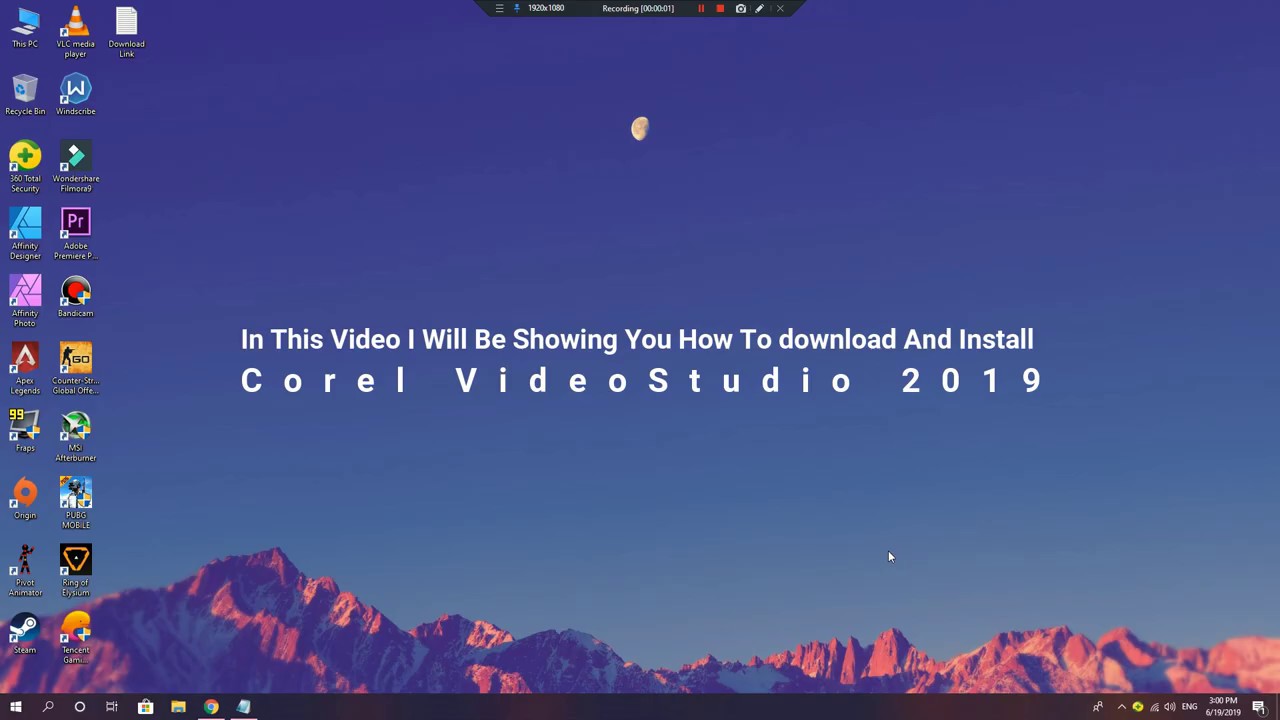Open File Explorer from taskbar
Image resolution: width=1280 pixels, height=720 pixels.
pyautogui.click(x=178, y=707)
